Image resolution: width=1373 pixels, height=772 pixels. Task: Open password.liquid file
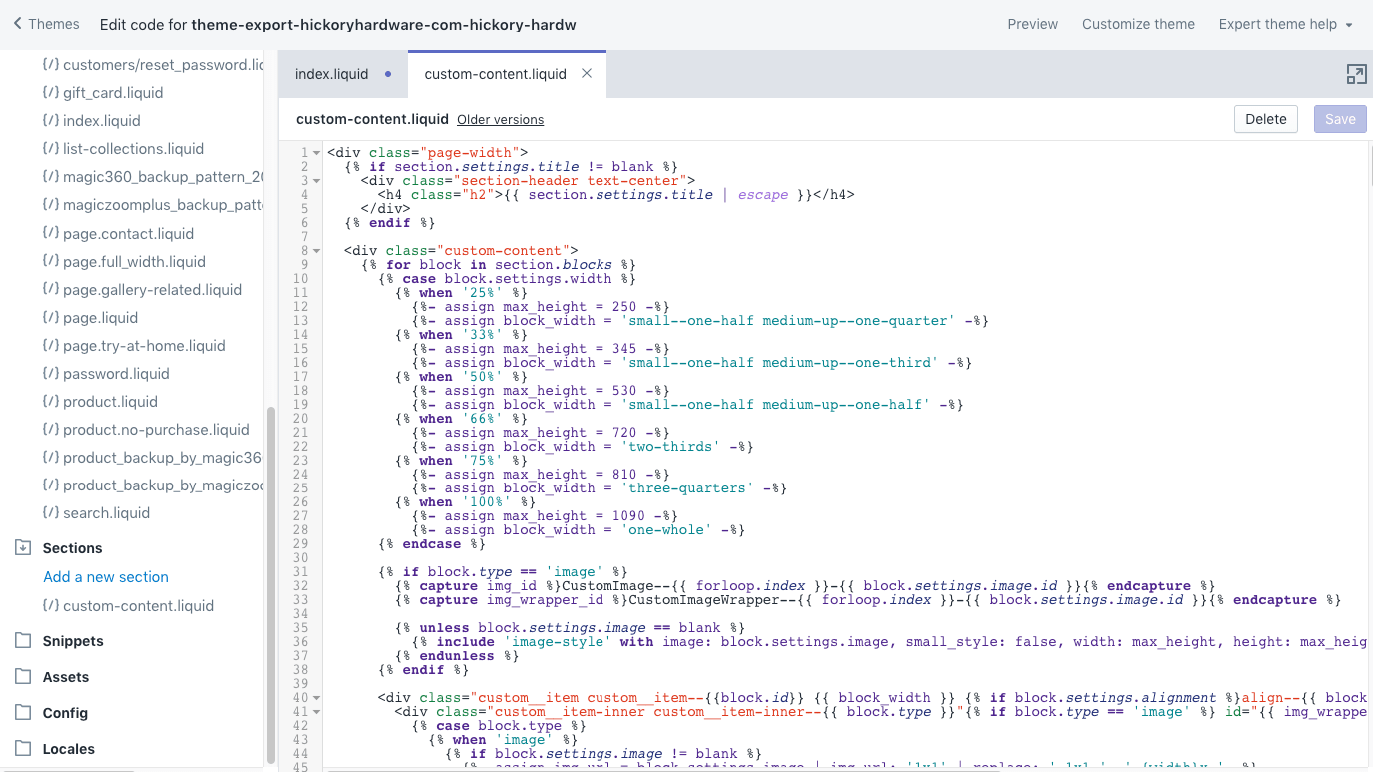coord(116,373)
